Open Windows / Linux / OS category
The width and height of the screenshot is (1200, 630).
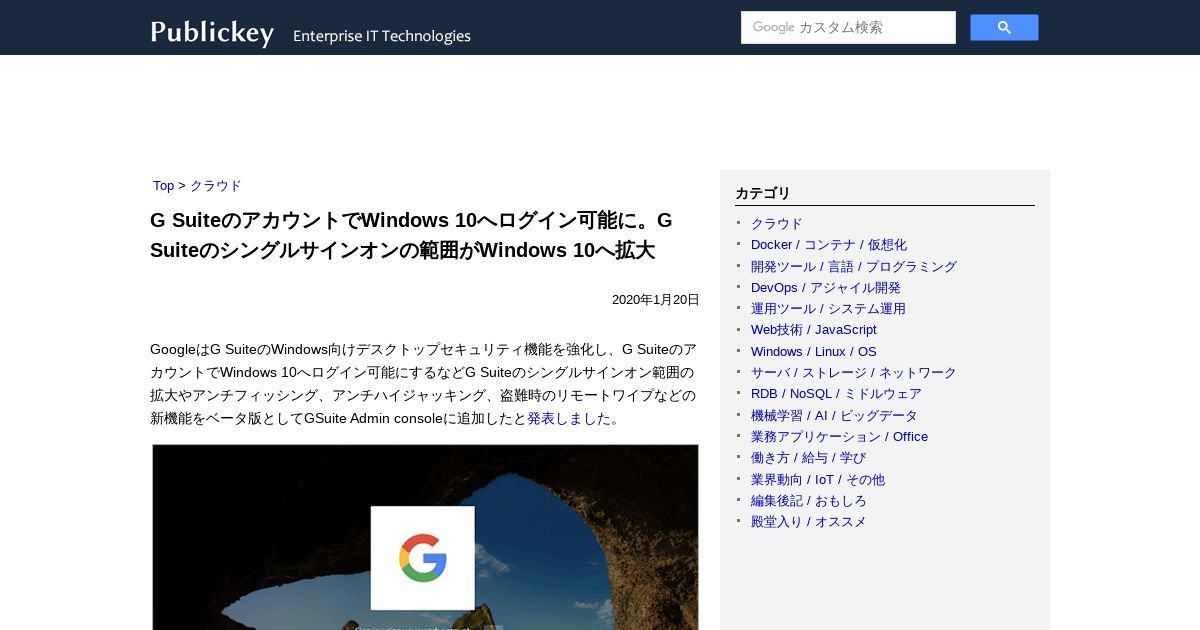point(814,352)
